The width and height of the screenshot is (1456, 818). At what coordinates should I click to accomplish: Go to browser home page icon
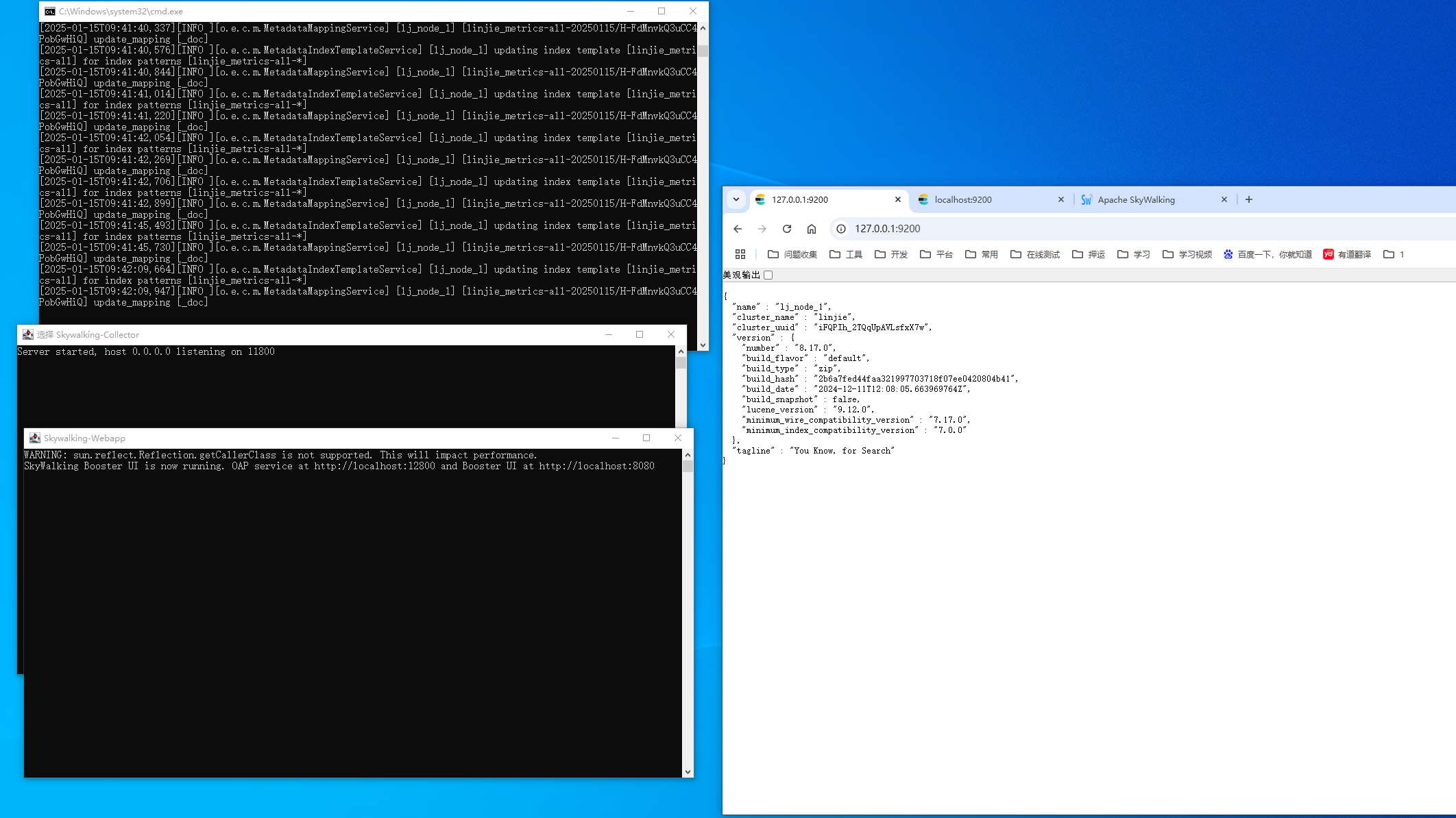point(812,229)
